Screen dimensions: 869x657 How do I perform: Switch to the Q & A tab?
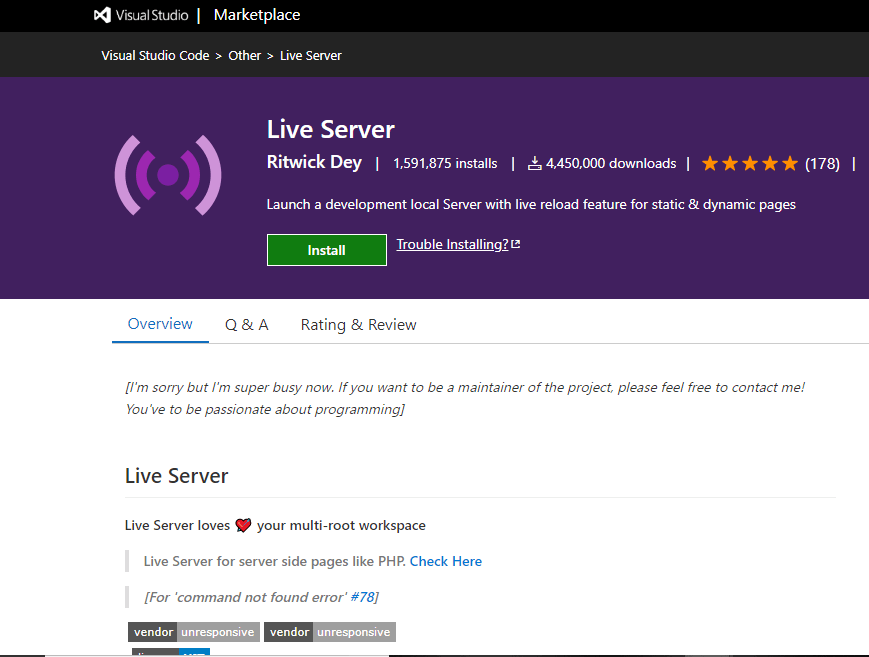(247, 325)
